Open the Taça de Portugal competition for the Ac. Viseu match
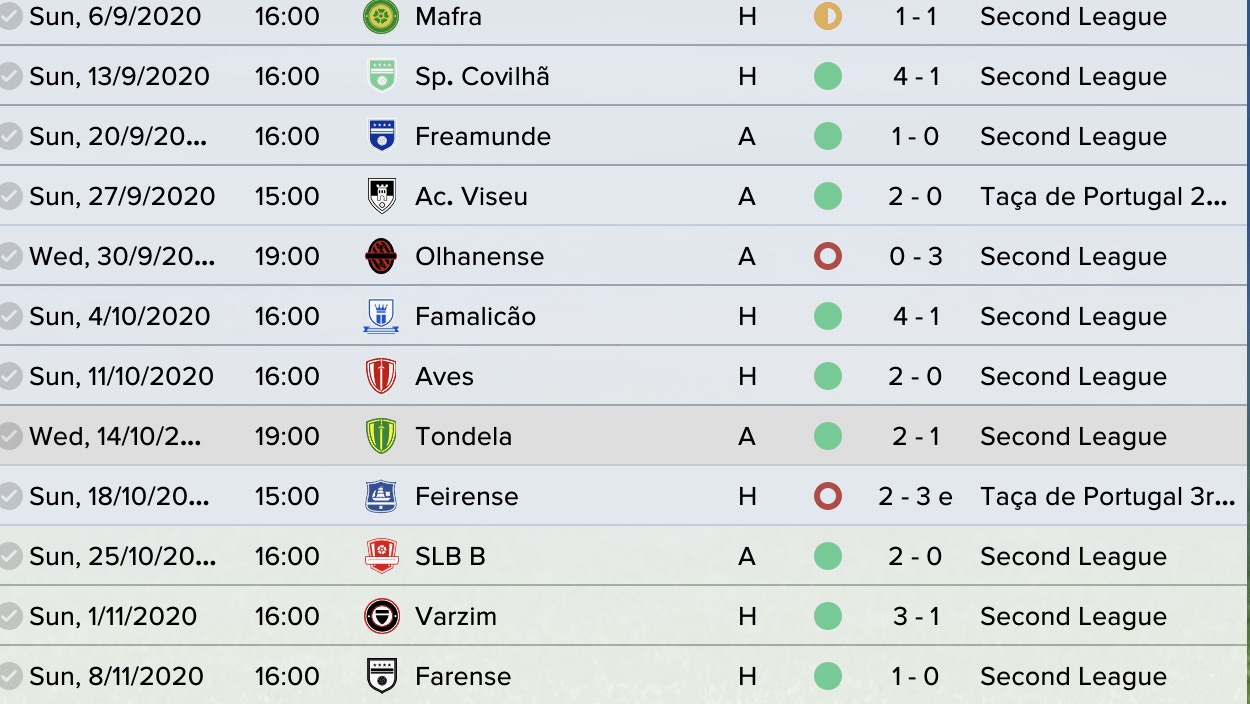The width and height of the screenshot is (1250, 704). (1104, 197)
